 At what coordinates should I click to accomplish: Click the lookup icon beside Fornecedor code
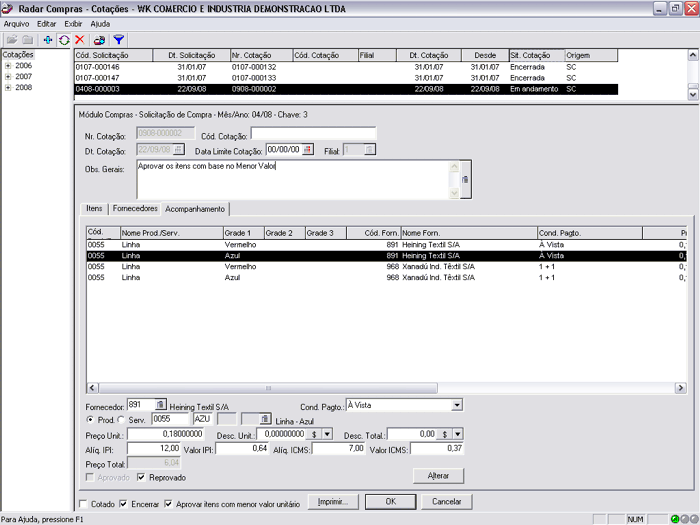pyautogui.click(x=160, y=405)
